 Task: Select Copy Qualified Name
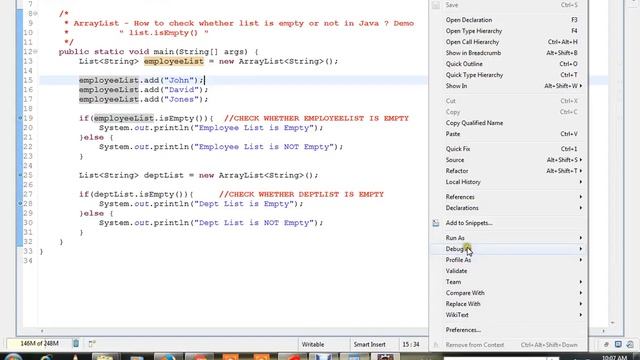508,123
